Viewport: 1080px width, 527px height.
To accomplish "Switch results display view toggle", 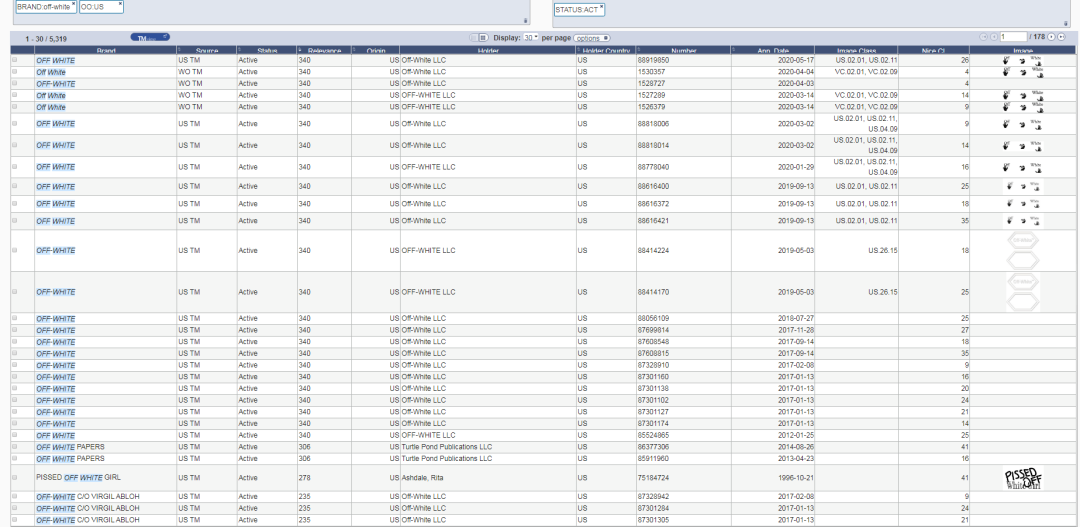I will pyautogui.click(x=480, y=37).
